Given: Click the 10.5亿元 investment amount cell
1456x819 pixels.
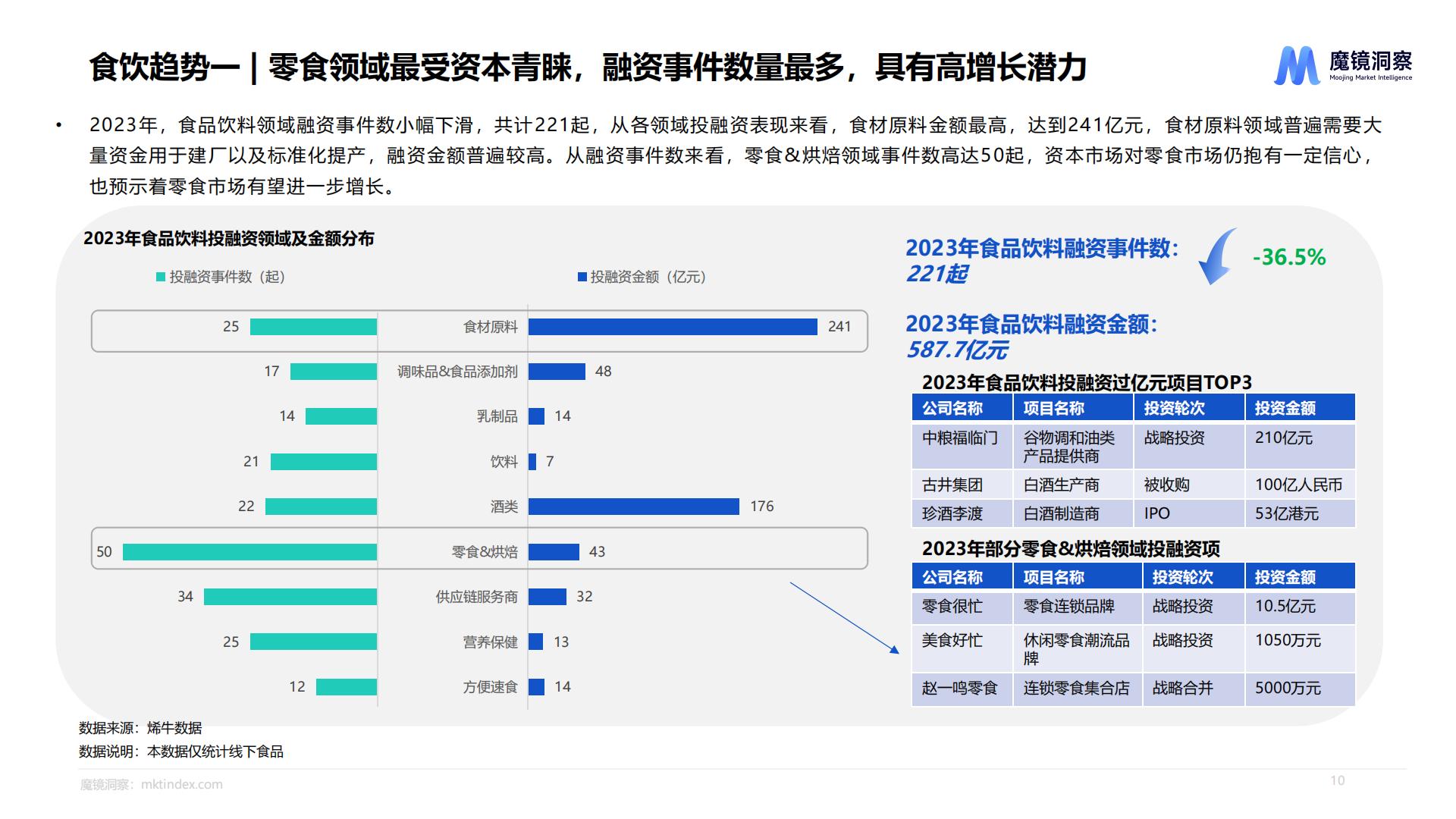Looking at the screenshot, I should (x=1285, y=607).
